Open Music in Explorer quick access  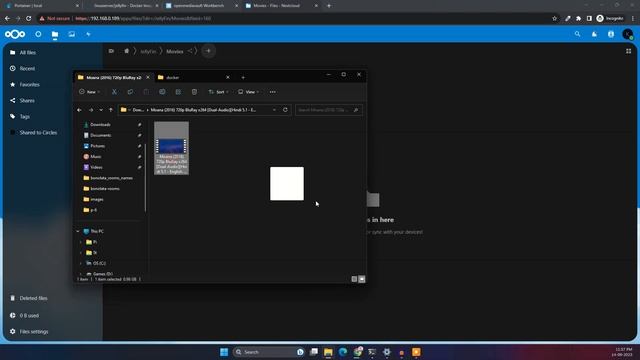(x=96, y=157)
